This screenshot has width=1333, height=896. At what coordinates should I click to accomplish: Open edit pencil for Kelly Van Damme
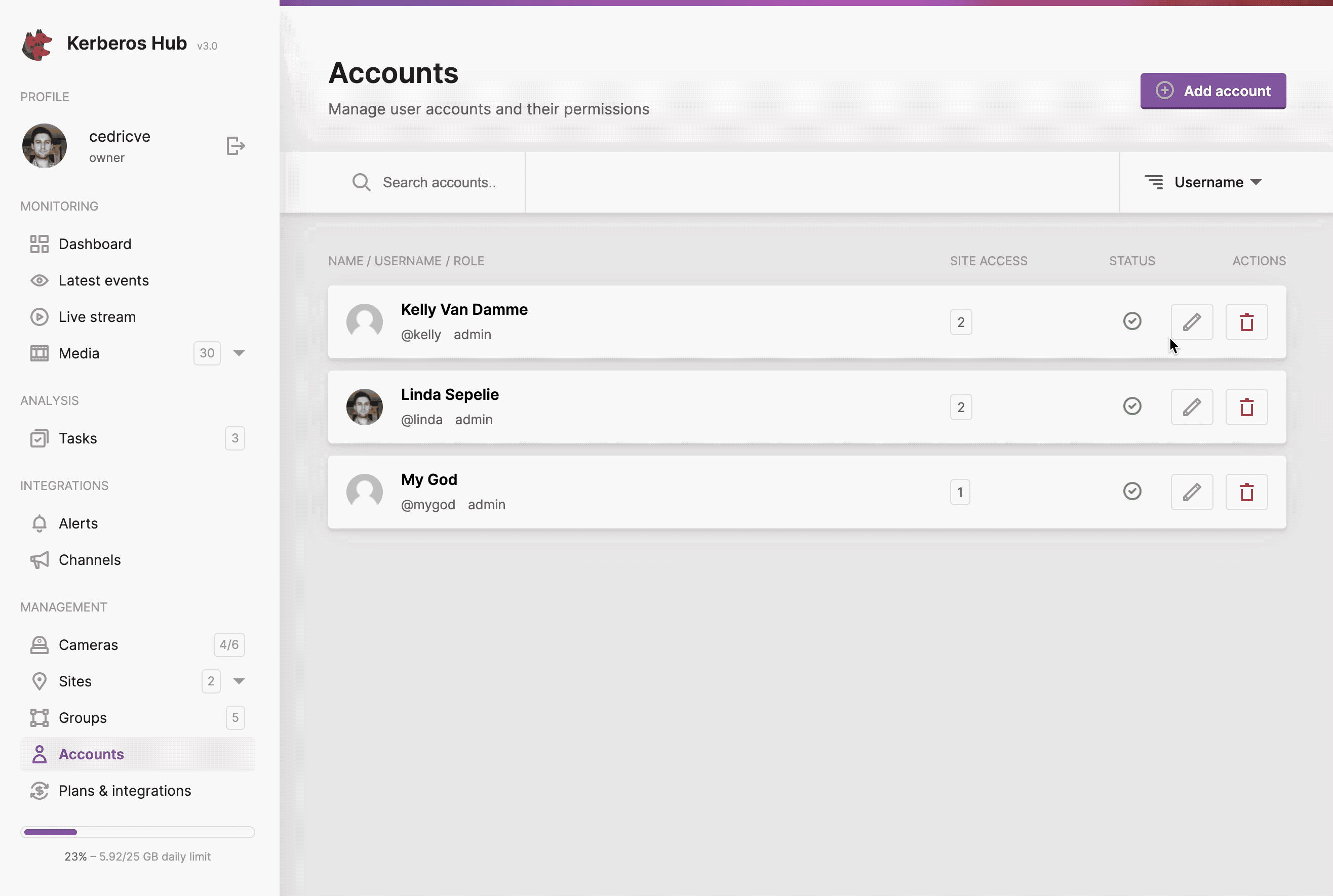[x=1192, y=322]
